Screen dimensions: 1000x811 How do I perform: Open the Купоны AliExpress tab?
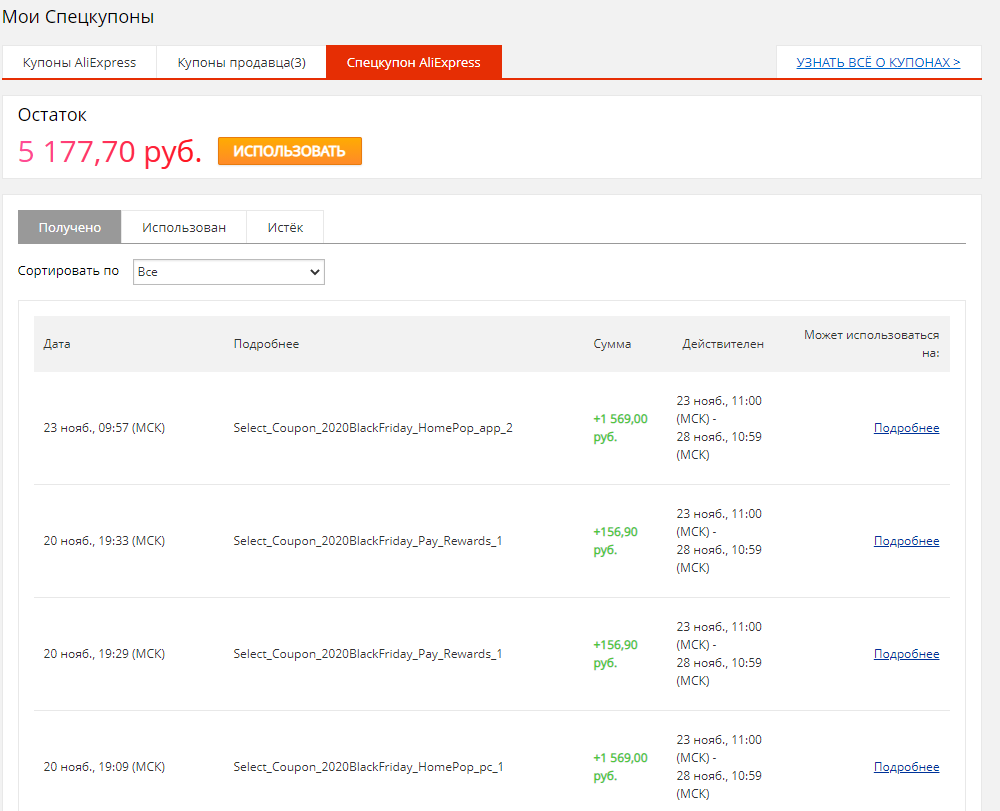pyautogui.click(x=79, y=62)
